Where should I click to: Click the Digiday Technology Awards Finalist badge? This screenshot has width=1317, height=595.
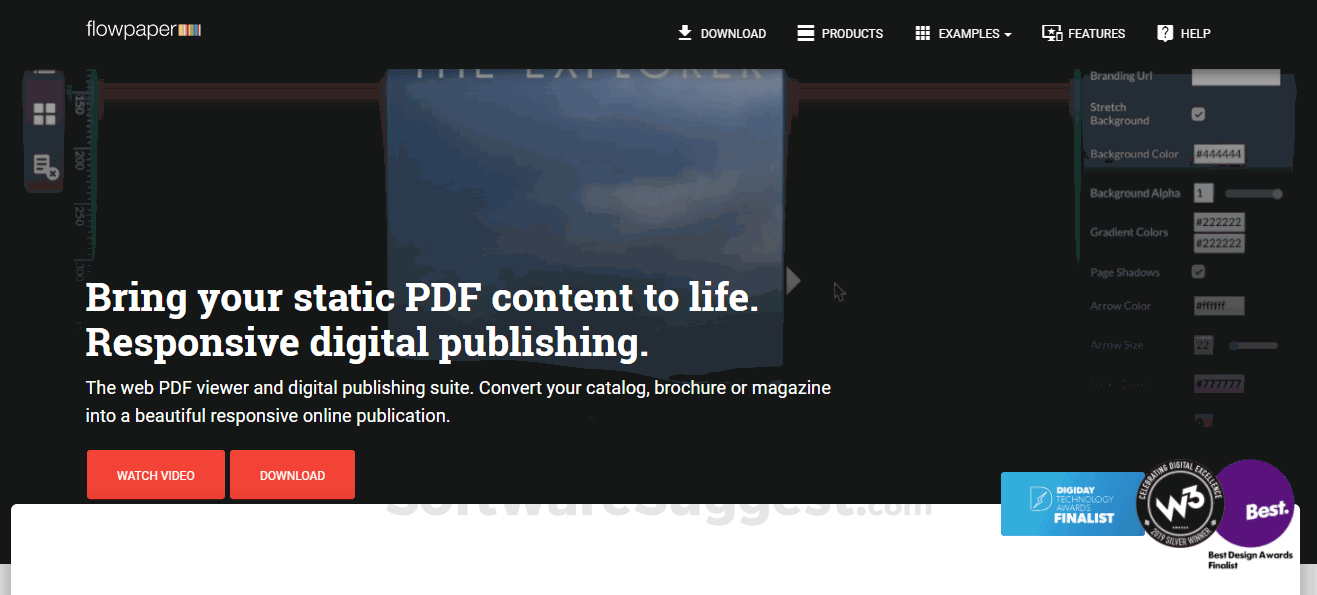(x=1072, y=503)
